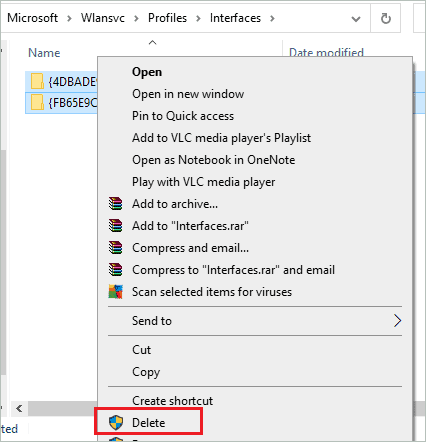Expand chevron after Profiles breadcrumb
The image size is (426, 442).
[x=198, y=19]
